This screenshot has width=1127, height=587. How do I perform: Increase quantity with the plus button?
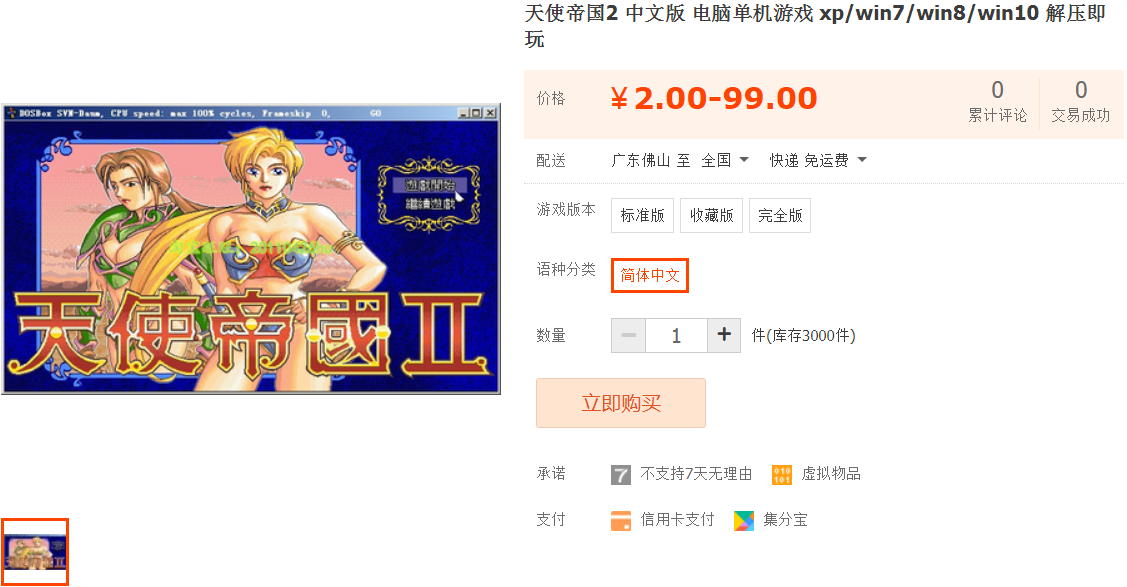[x=724, y=336]
